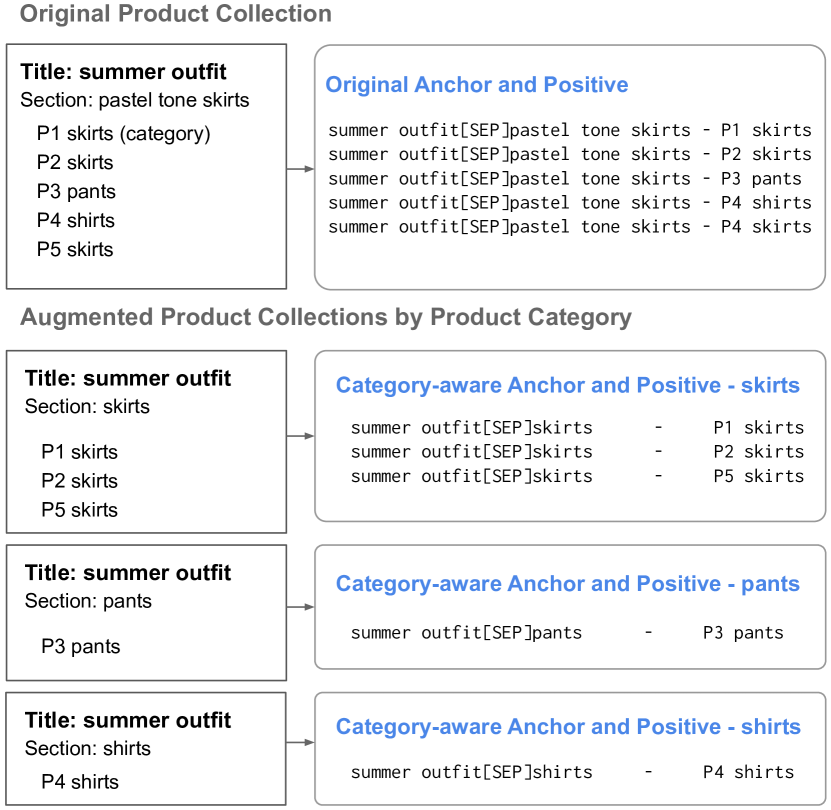Viewport: 831px width, 810px height.
Task: Click the original anchor row ending in "P3 pants"
Action: (x=565, y=179)
